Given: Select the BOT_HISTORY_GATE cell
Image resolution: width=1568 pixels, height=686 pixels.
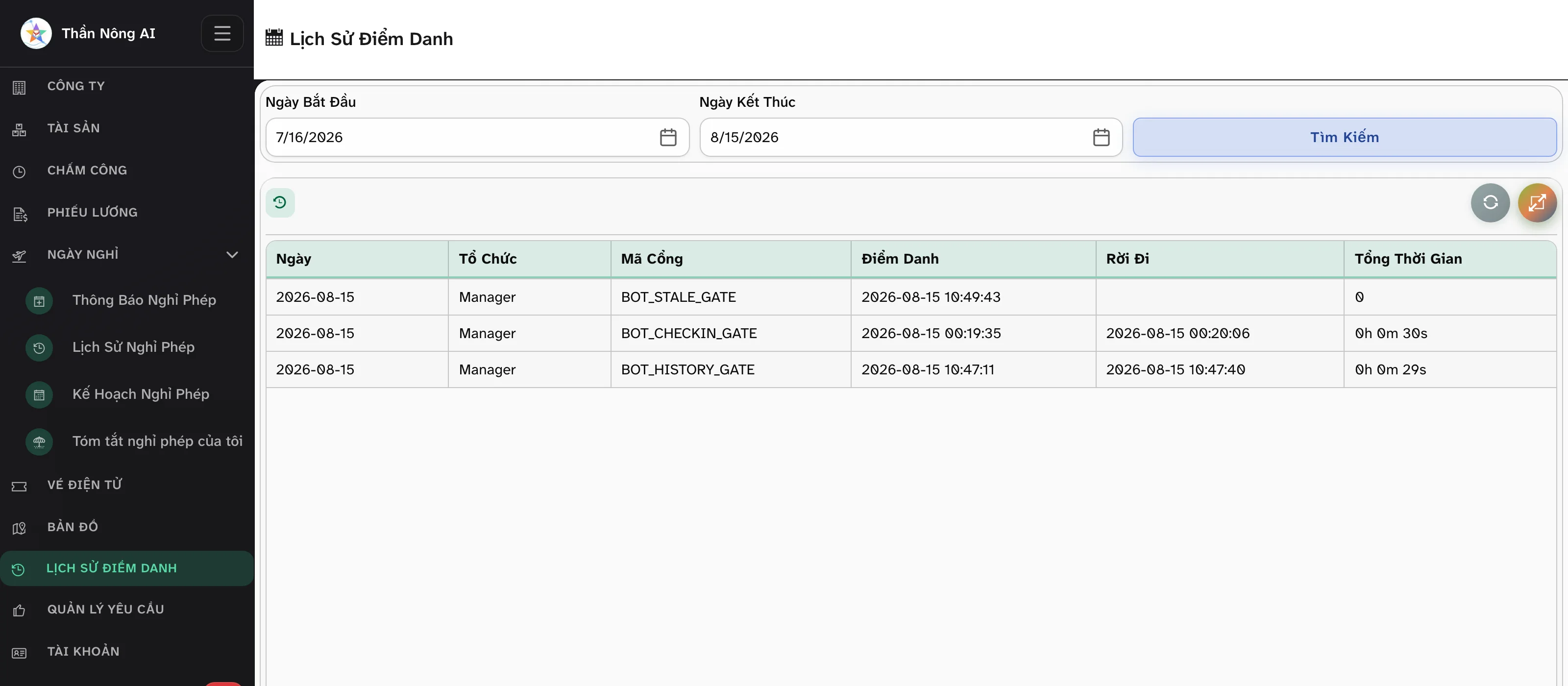Looking at the screenshot, I should [731, 369].
